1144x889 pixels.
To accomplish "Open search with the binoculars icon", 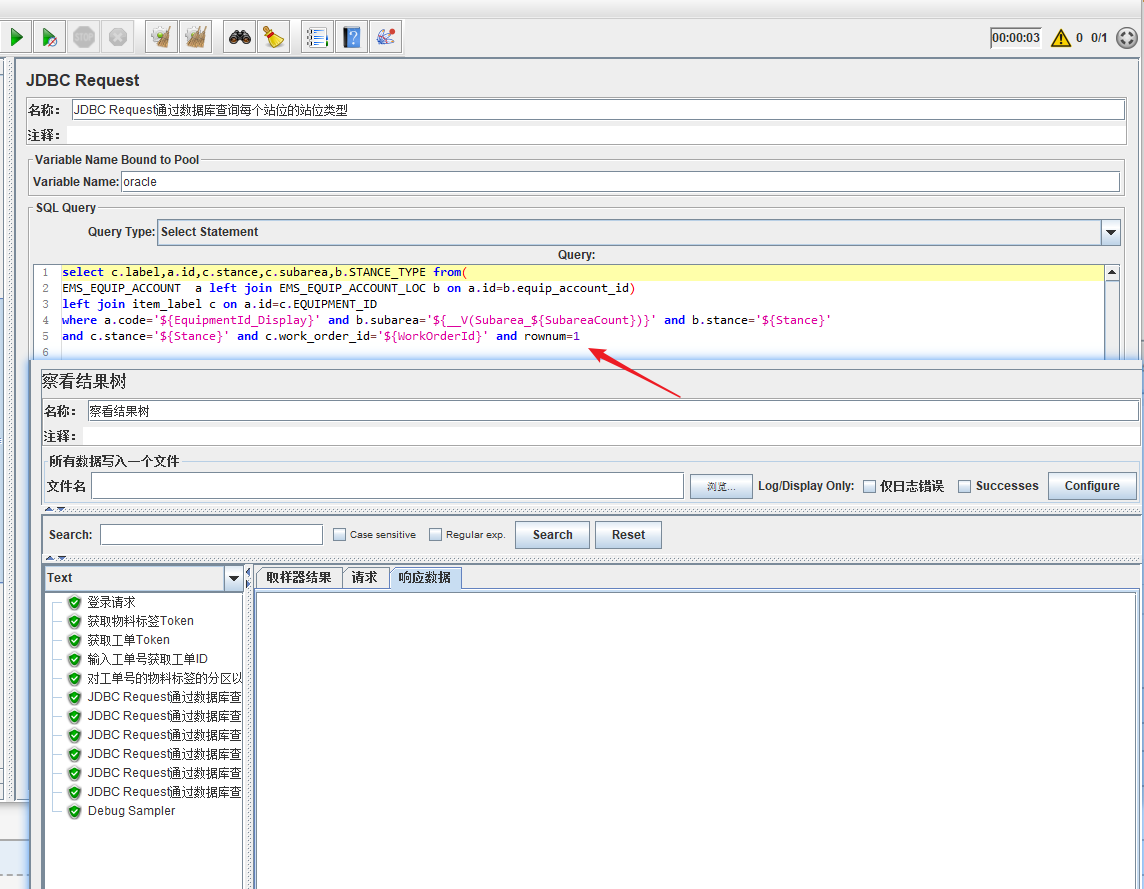I will pos(239,36).
